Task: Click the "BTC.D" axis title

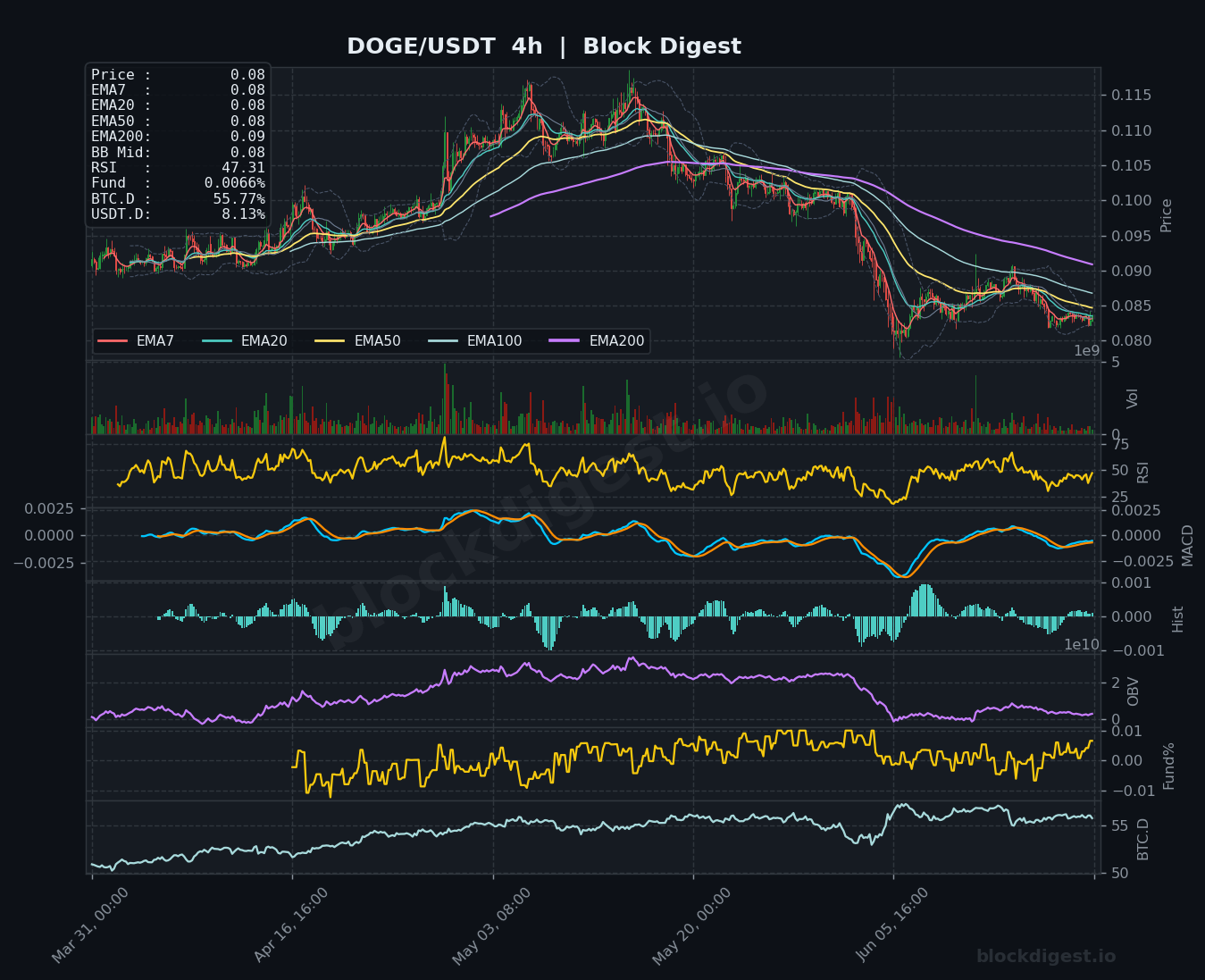Action: pos(1143,839)
